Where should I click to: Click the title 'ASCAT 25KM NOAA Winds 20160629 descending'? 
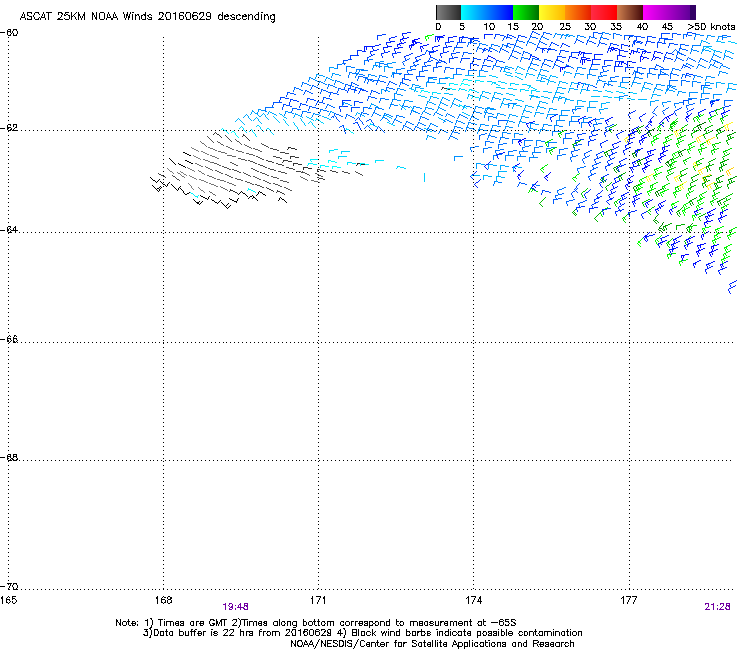click(148, 16)
